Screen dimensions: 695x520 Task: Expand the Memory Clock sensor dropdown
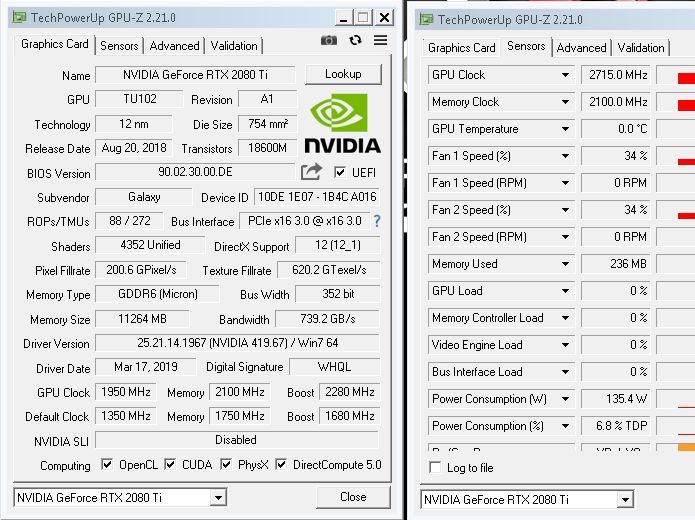tap(565, 102)
